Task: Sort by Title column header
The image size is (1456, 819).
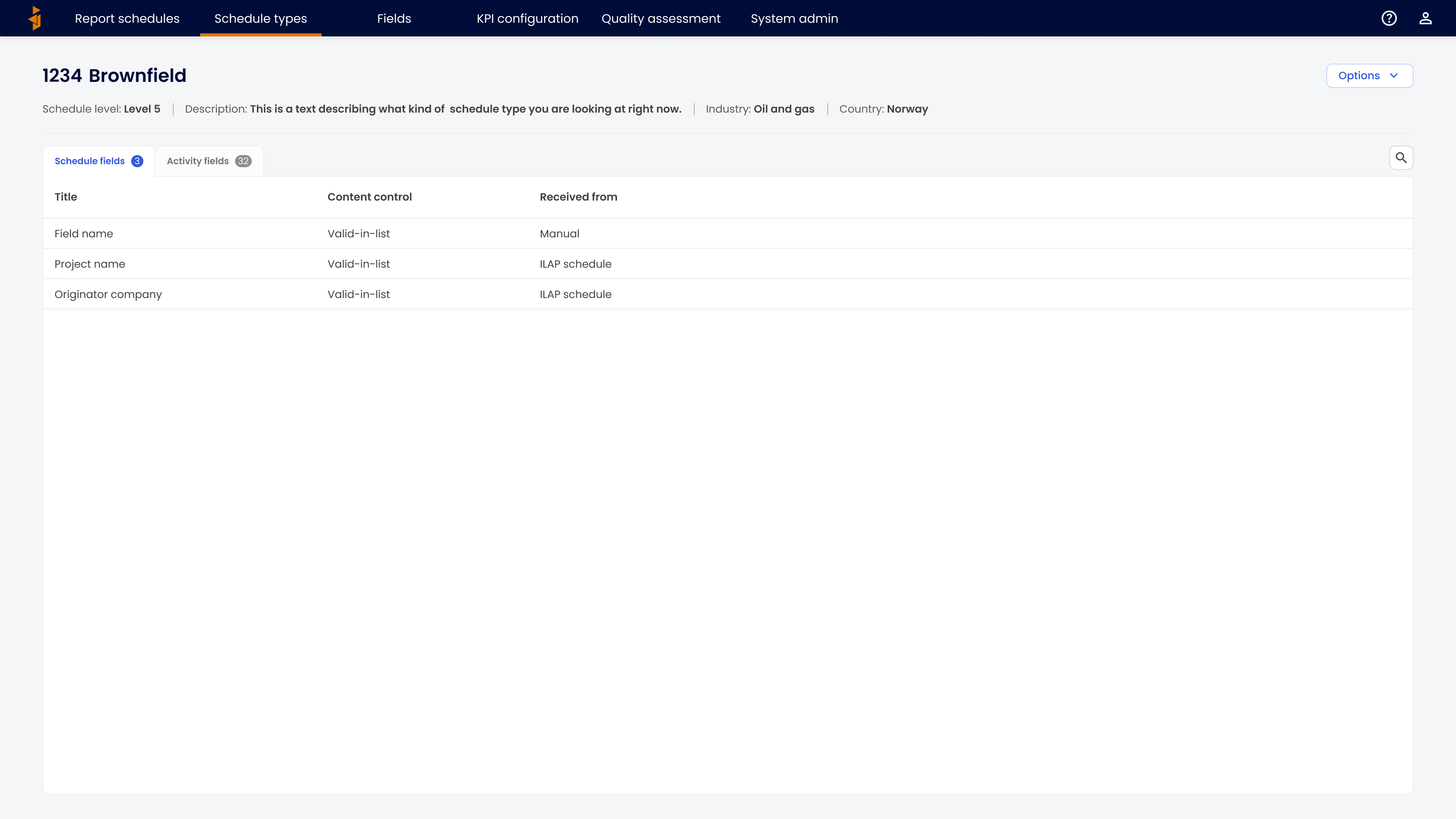Action: point(66,197)
